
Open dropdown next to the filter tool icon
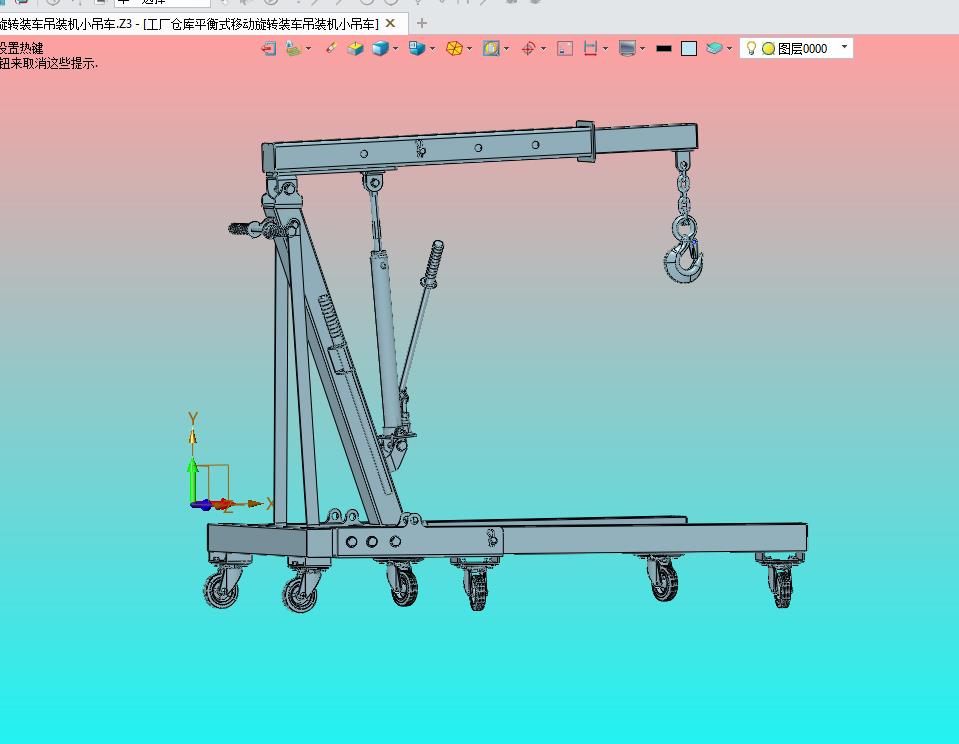pos(308,48)
